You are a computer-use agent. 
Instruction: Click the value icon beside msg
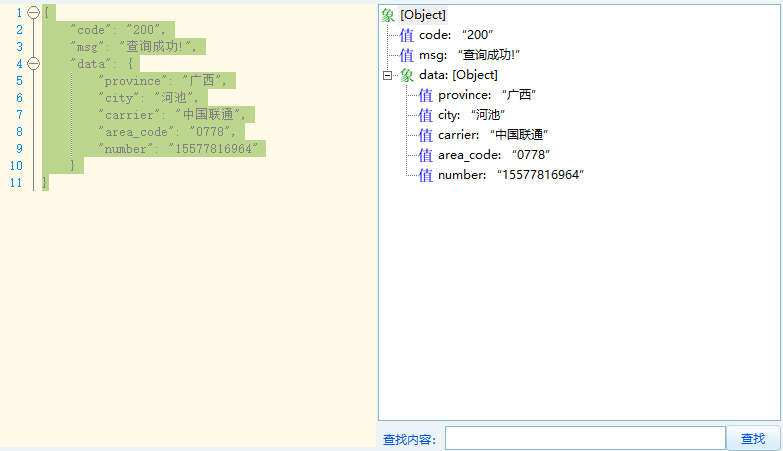(x=406, y=55)
